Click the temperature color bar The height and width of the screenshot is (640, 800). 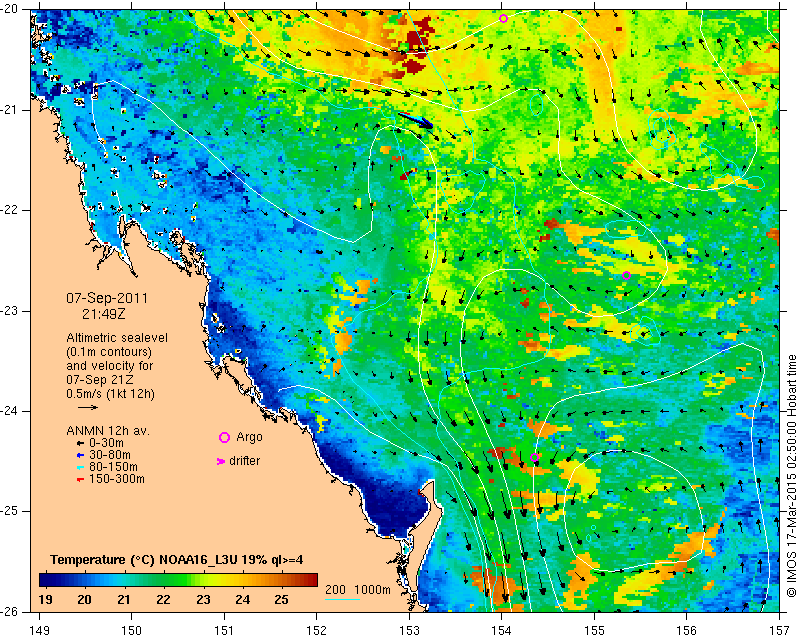pos(179,580)
